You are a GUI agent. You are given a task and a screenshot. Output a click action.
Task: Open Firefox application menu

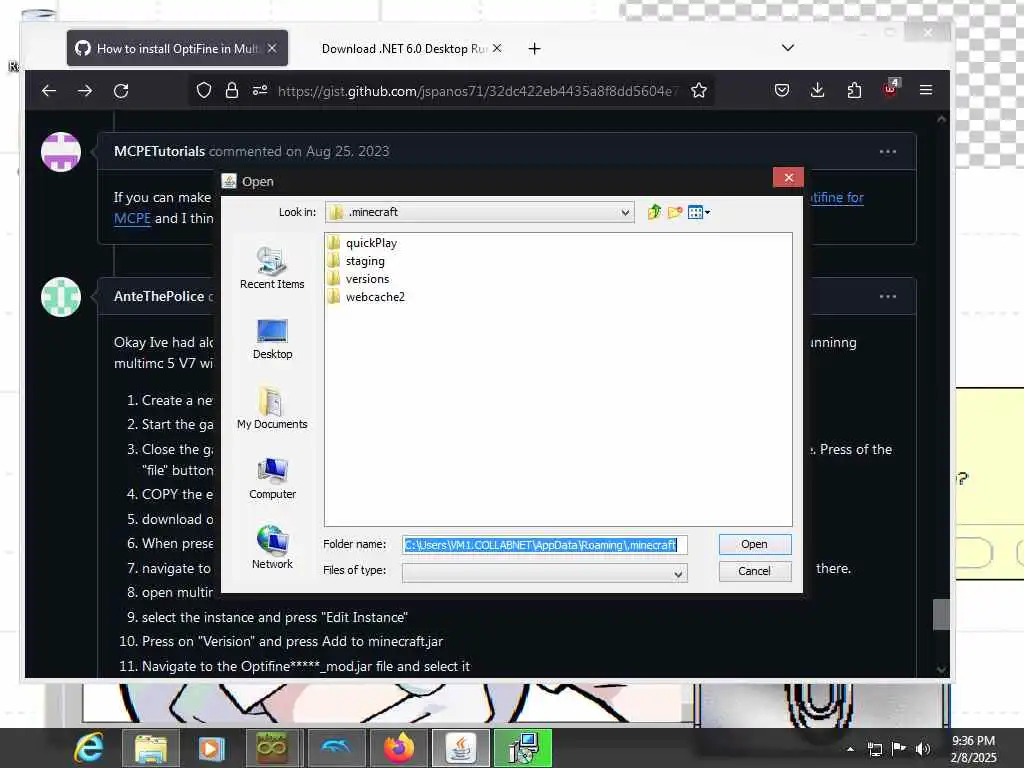point(926,90)
